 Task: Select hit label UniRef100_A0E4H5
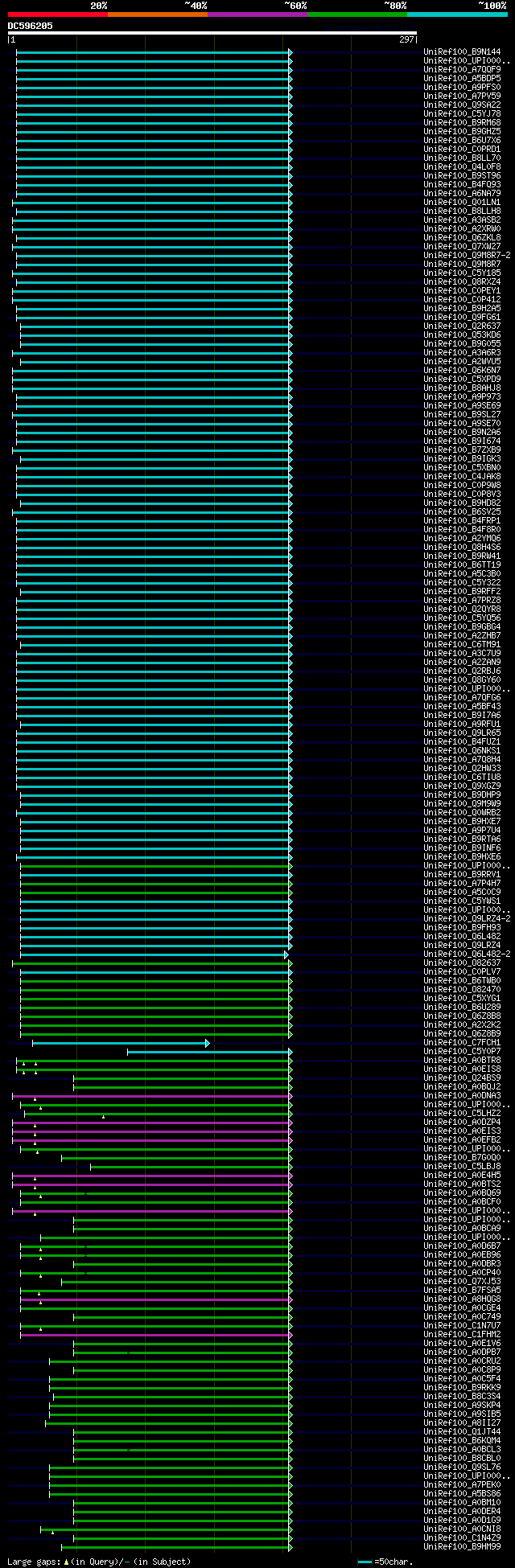(462, 1176)
